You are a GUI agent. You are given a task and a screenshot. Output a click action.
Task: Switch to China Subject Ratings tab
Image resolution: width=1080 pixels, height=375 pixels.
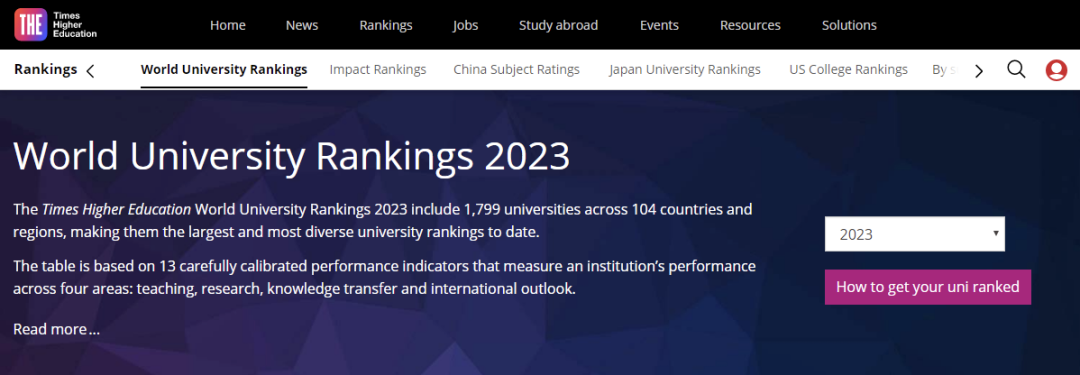(517, 70)
